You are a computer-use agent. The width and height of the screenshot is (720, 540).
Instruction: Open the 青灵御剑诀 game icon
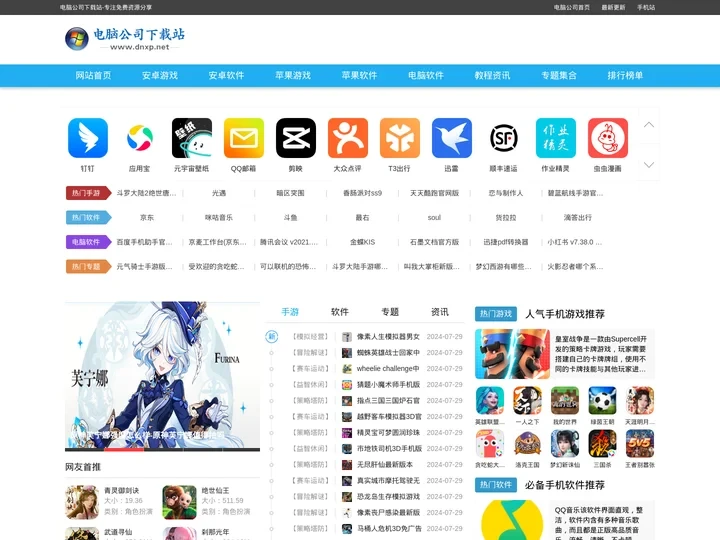pos(82,502)
